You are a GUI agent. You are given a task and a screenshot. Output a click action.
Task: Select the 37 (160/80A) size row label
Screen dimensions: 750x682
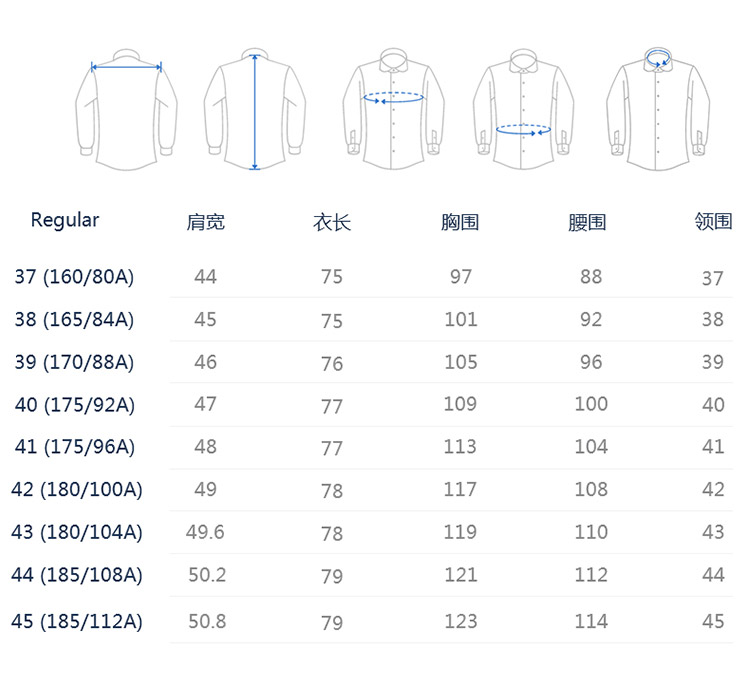tap(74, 277)
